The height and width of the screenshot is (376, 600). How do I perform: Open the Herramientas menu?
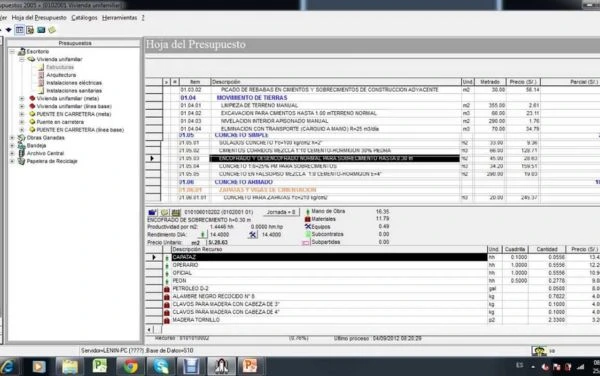(119, 18)
